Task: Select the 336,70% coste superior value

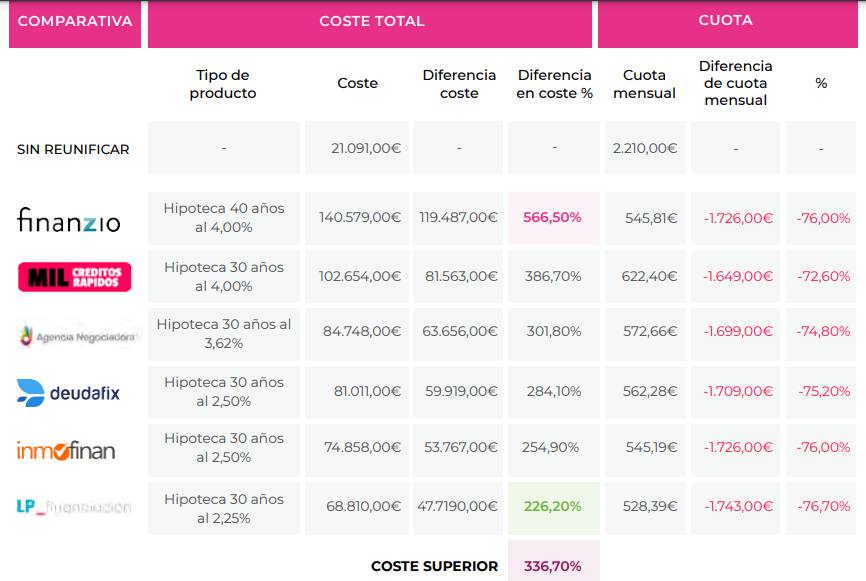Action: click(x=553, y=566)
